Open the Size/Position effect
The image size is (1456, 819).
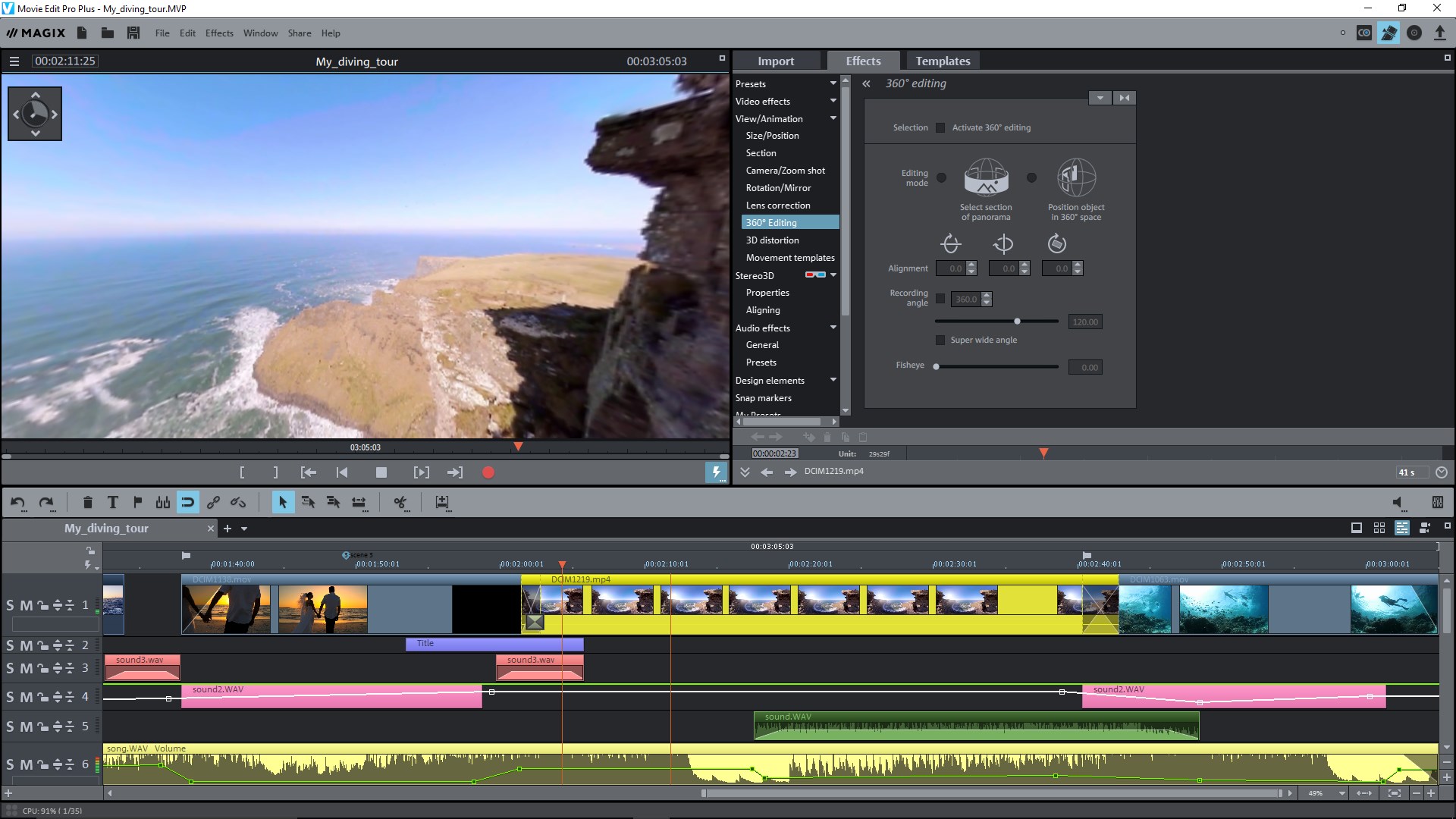coord(772,136)
